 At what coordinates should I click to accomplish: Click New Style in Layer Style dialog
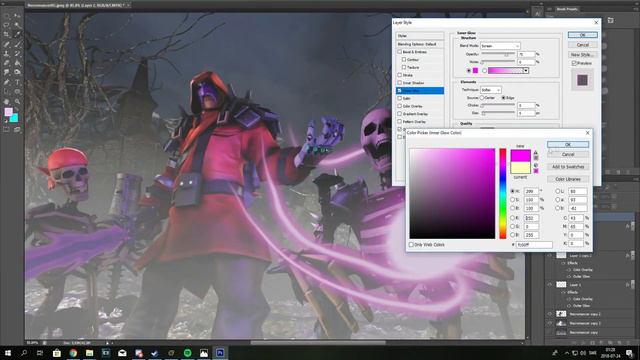click(582, 54)
